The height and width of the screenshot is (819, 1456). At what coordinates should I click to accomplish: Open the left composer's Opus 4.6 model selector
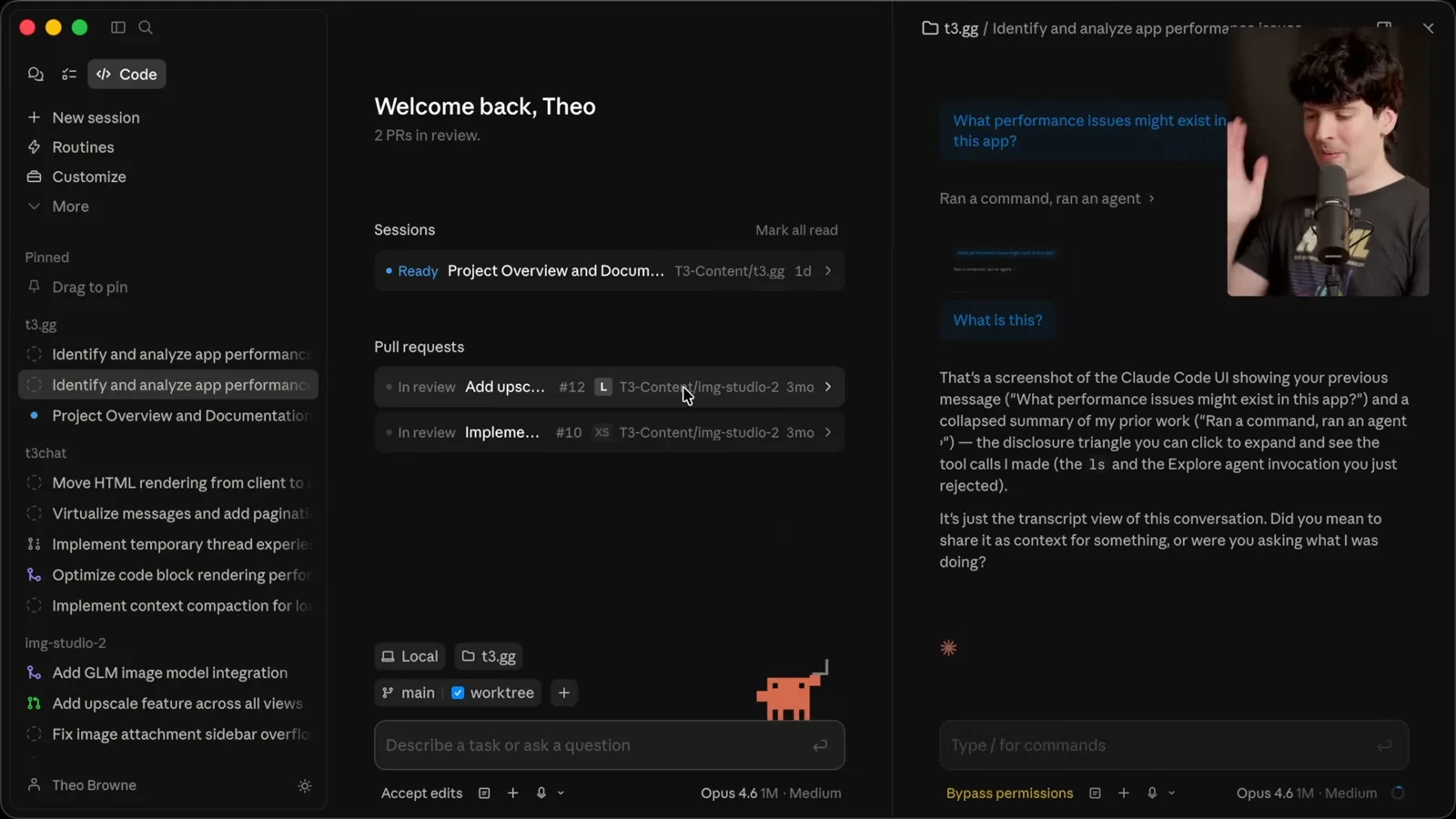coord(771,794)
